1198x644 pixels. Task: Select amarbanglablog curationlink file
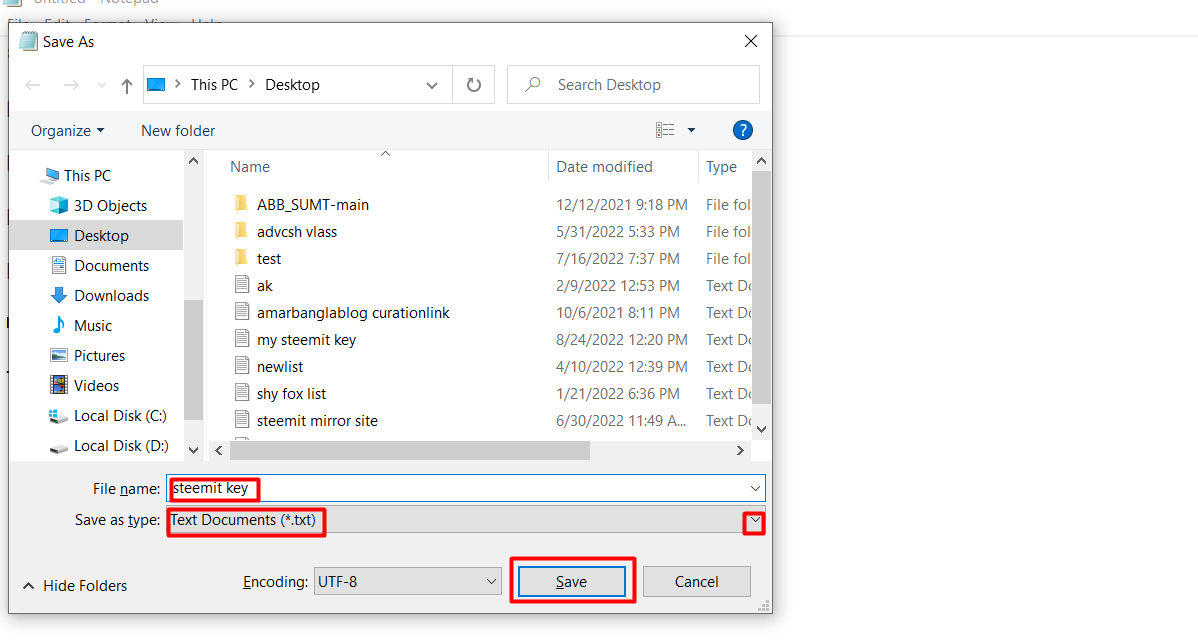click(x=353, y=312)
